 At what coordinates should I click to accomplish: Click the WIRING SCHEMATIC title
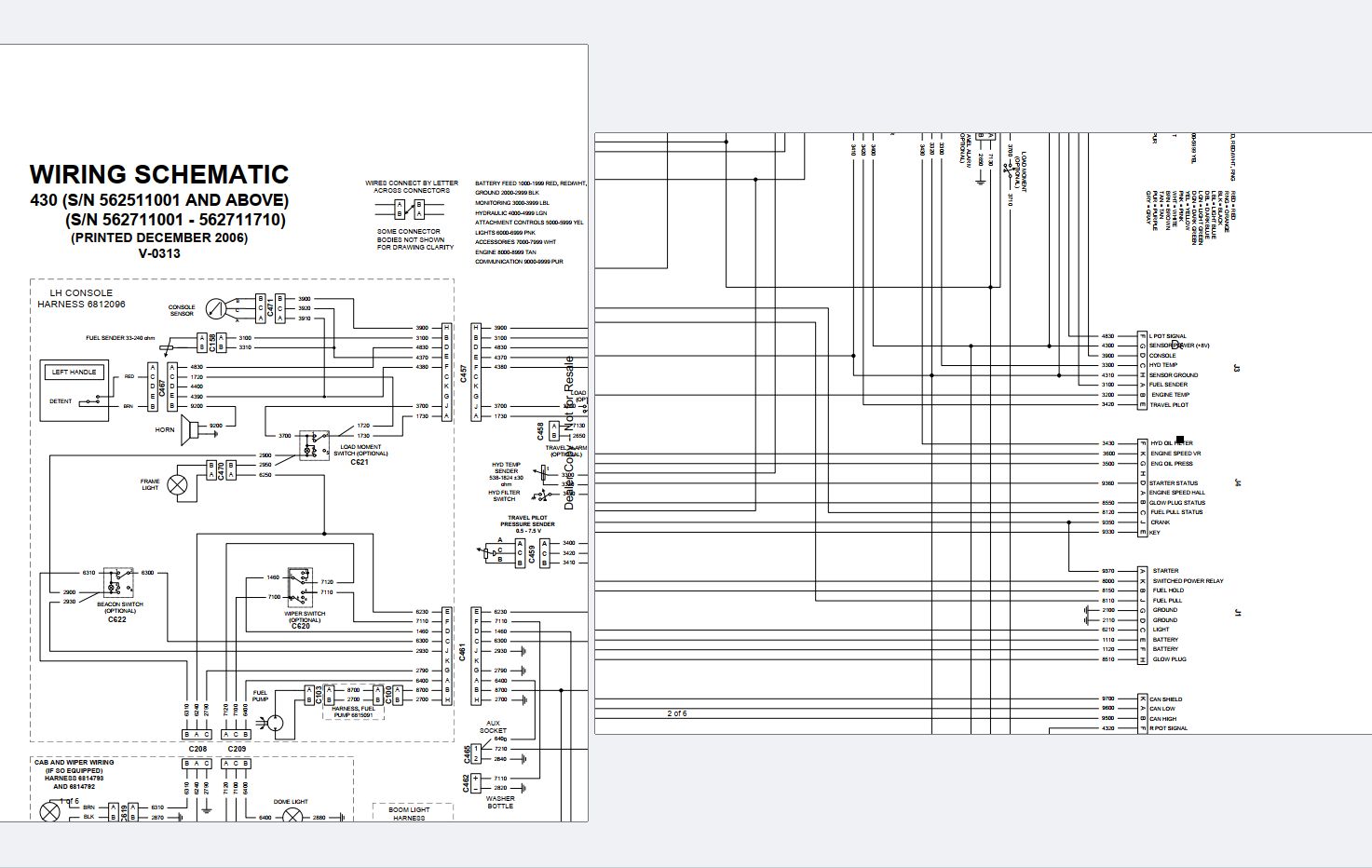159,175
